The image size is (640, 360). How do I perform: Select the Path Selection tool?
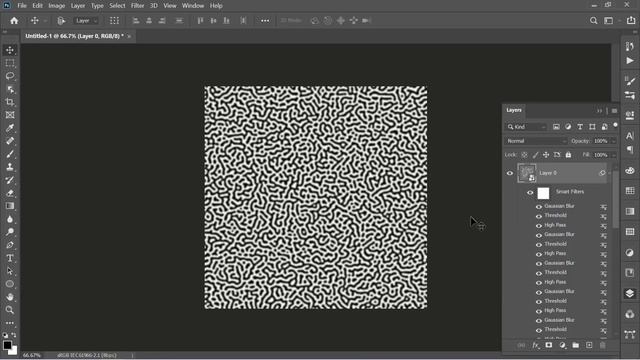10,271
